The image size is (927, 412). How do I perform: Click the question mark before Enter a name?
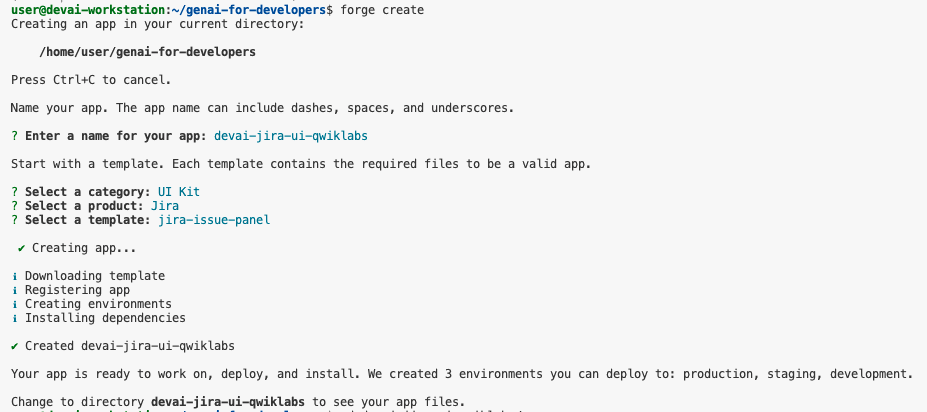14,135
